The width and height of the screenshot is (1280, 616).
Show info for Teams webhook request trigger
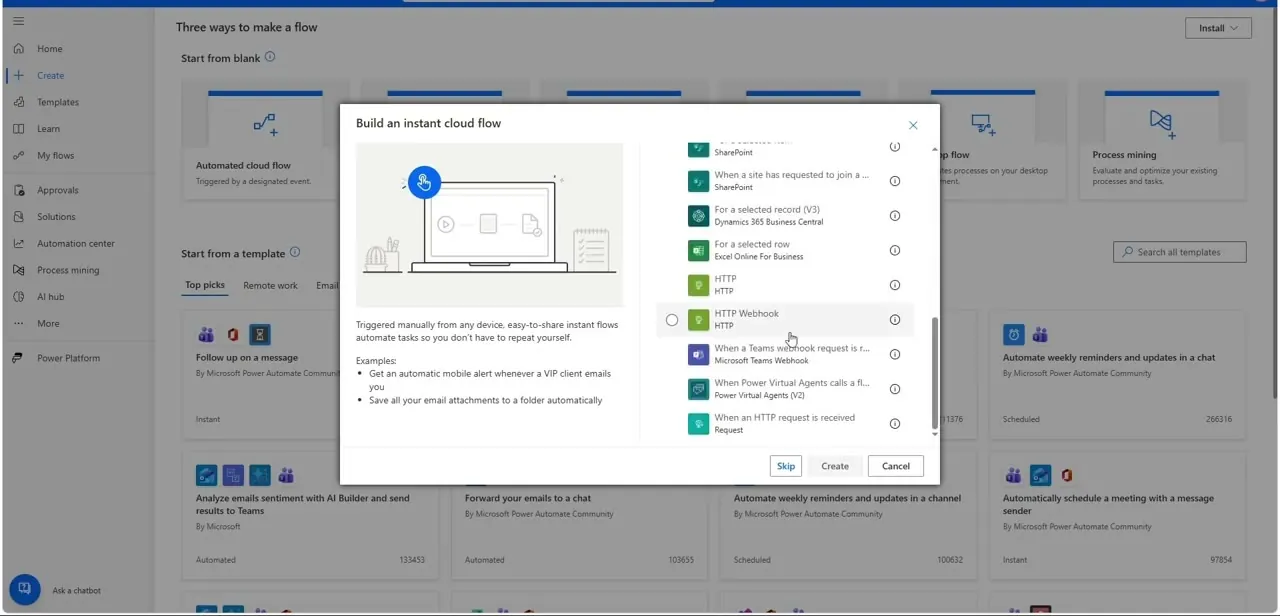(895, 354)
